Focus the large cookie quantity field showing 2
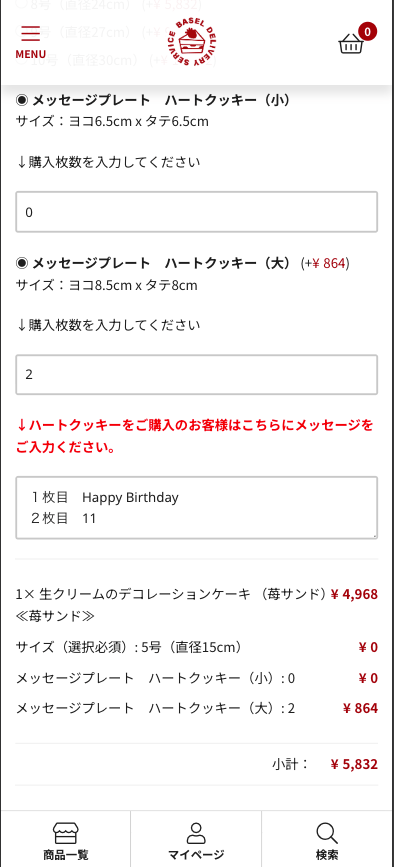Image resolution: width=394 pixels, height=867 pixels. click(x=197, y=374)
